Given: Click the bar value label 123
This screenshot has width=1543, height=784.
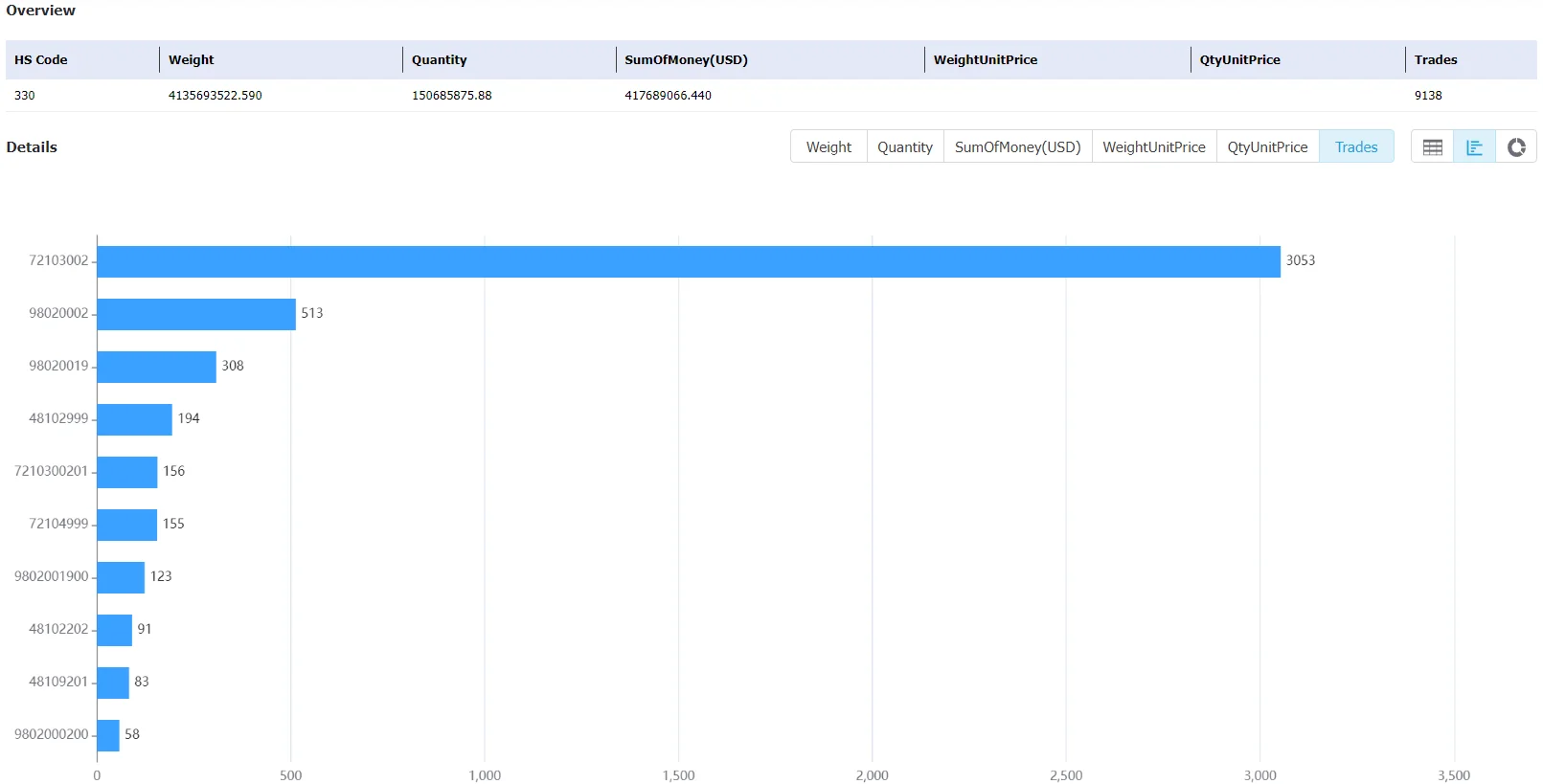Looking at the screenshot, I should pos(161,576).
